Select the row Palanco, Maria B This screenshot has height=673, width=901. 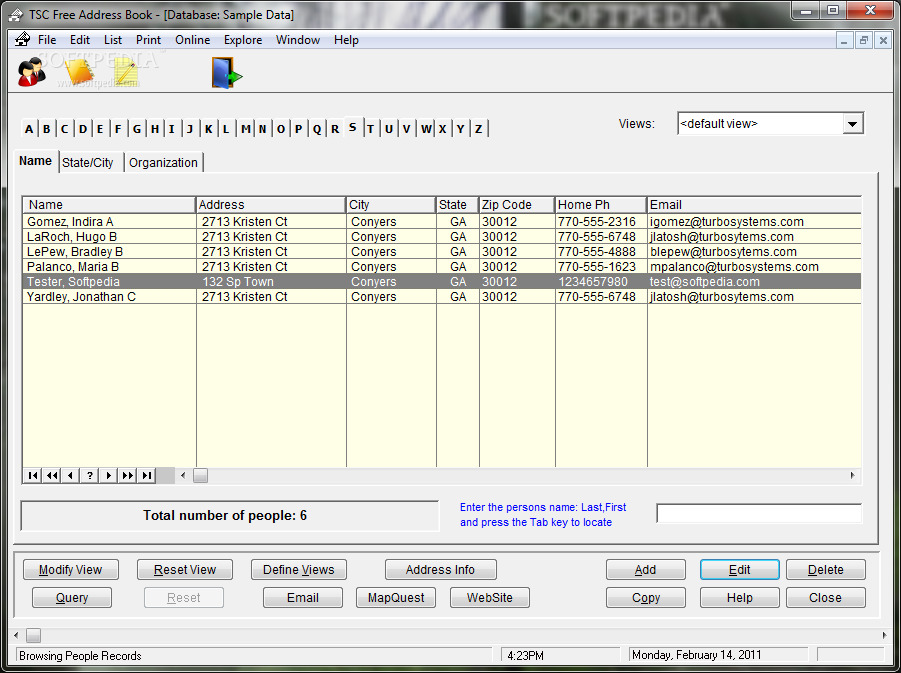coord(441,267)
